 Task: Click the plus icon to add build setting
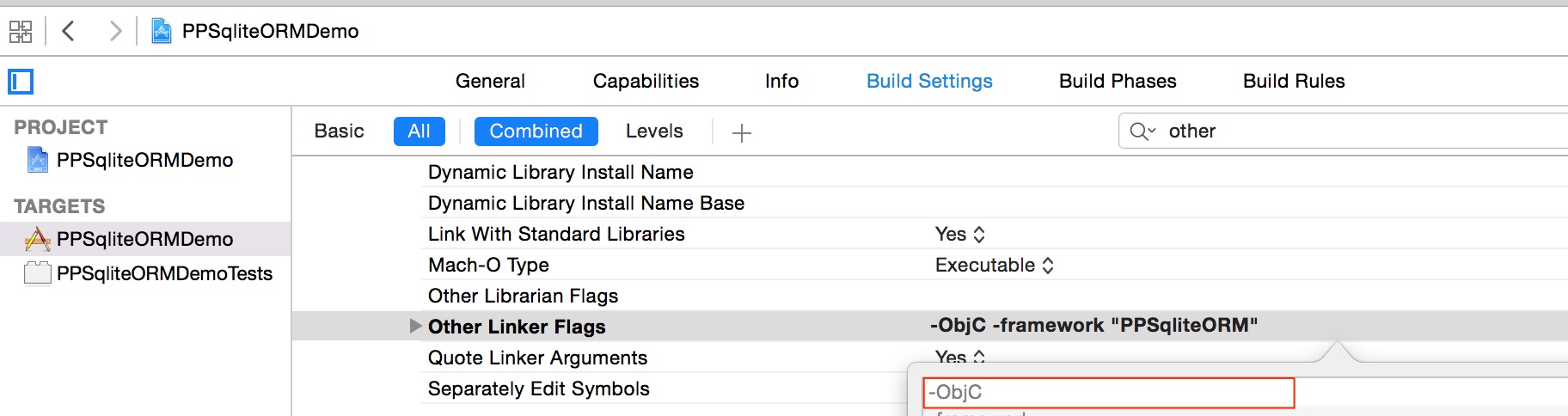click(x=741, y=132)
